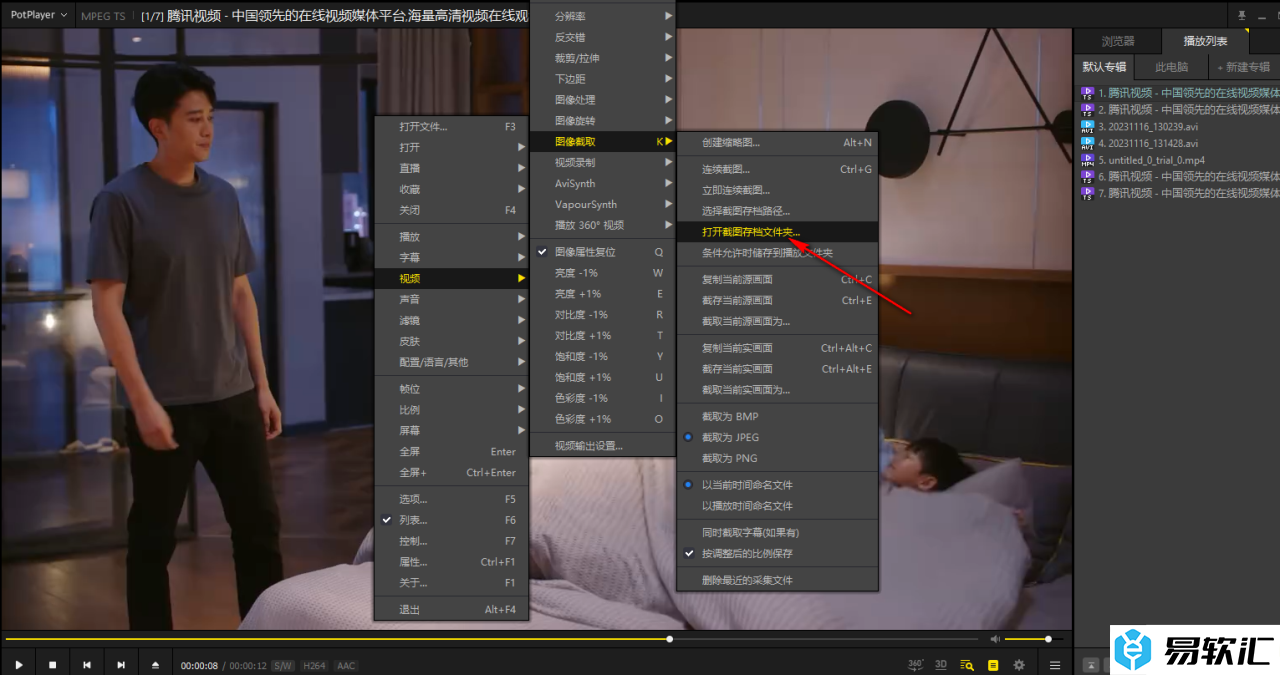Choose 连续截图... menu entry
Viewport: 1280px width, 675px height.
777,169
